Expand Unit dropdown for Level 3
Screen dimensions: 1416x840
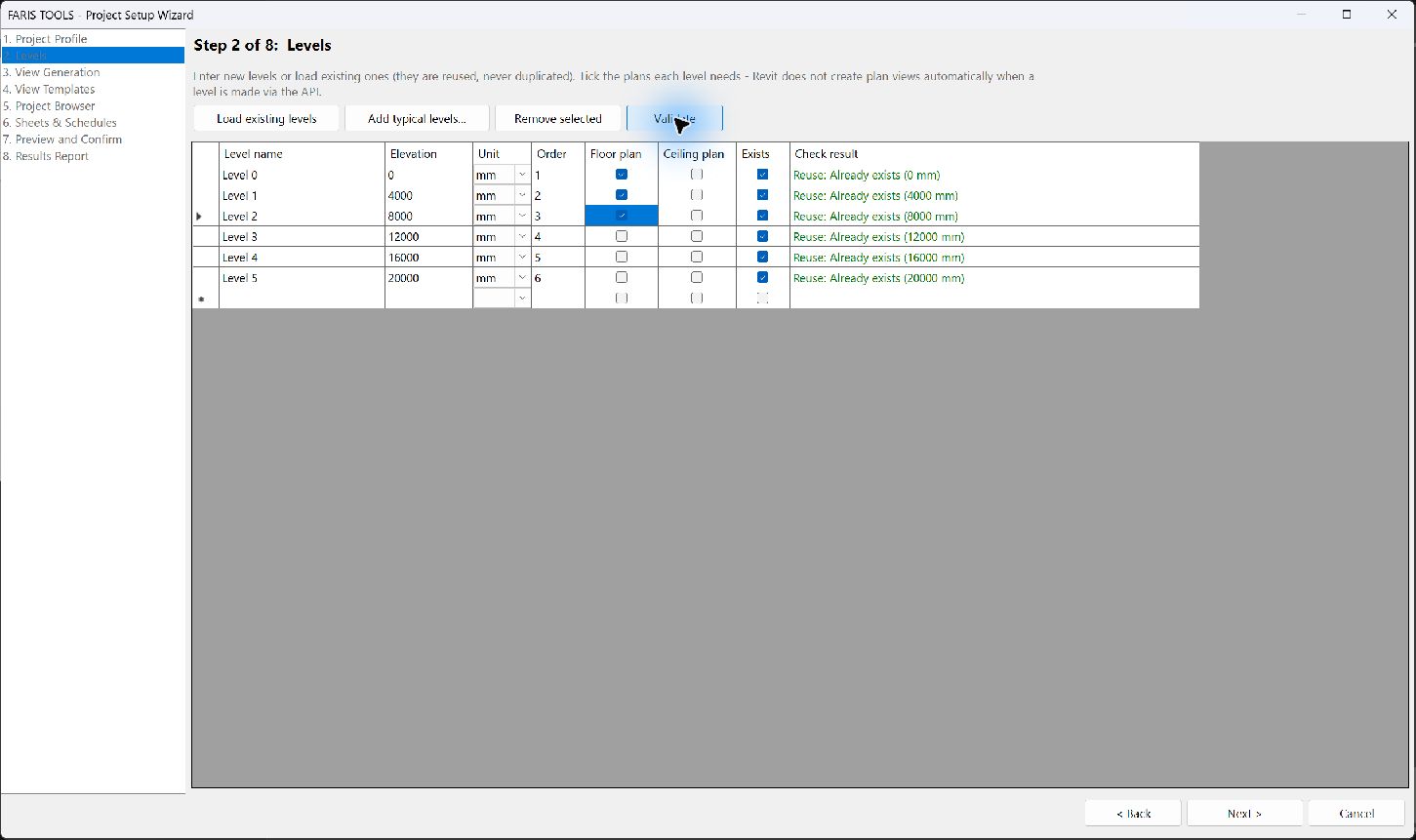pyautogui.click(x=522, y=236)
